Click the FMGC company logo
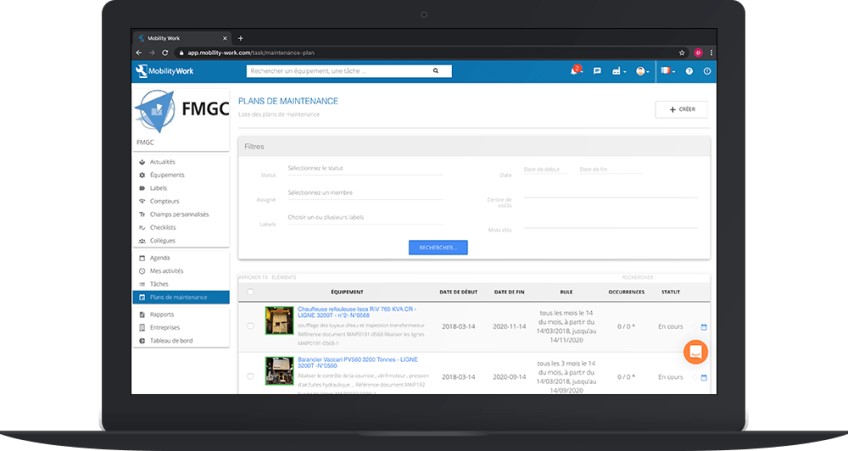This screenshot has height=451, width=848. [182, 111]
